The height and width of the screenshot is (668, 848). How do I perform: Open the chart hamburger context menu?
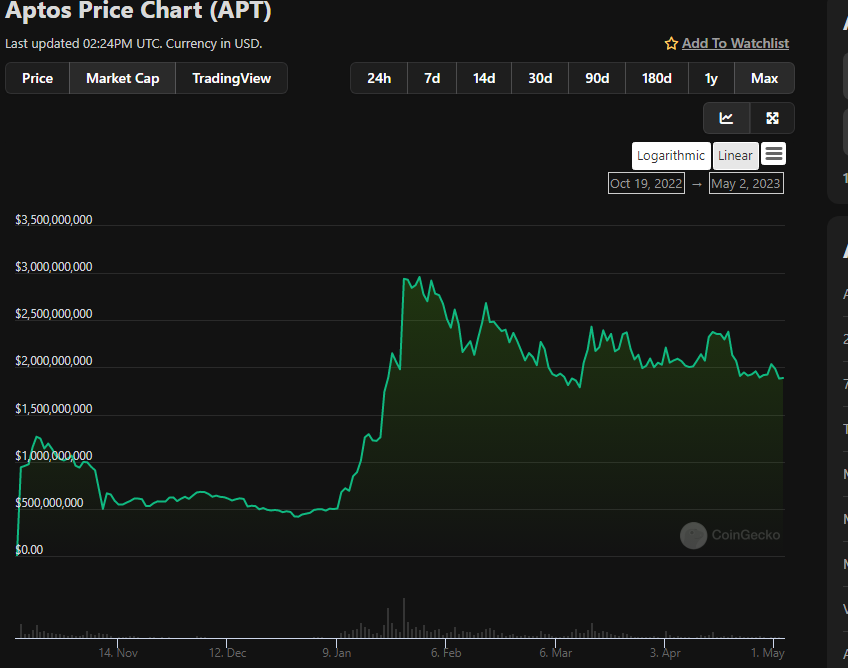pos(773,154)
